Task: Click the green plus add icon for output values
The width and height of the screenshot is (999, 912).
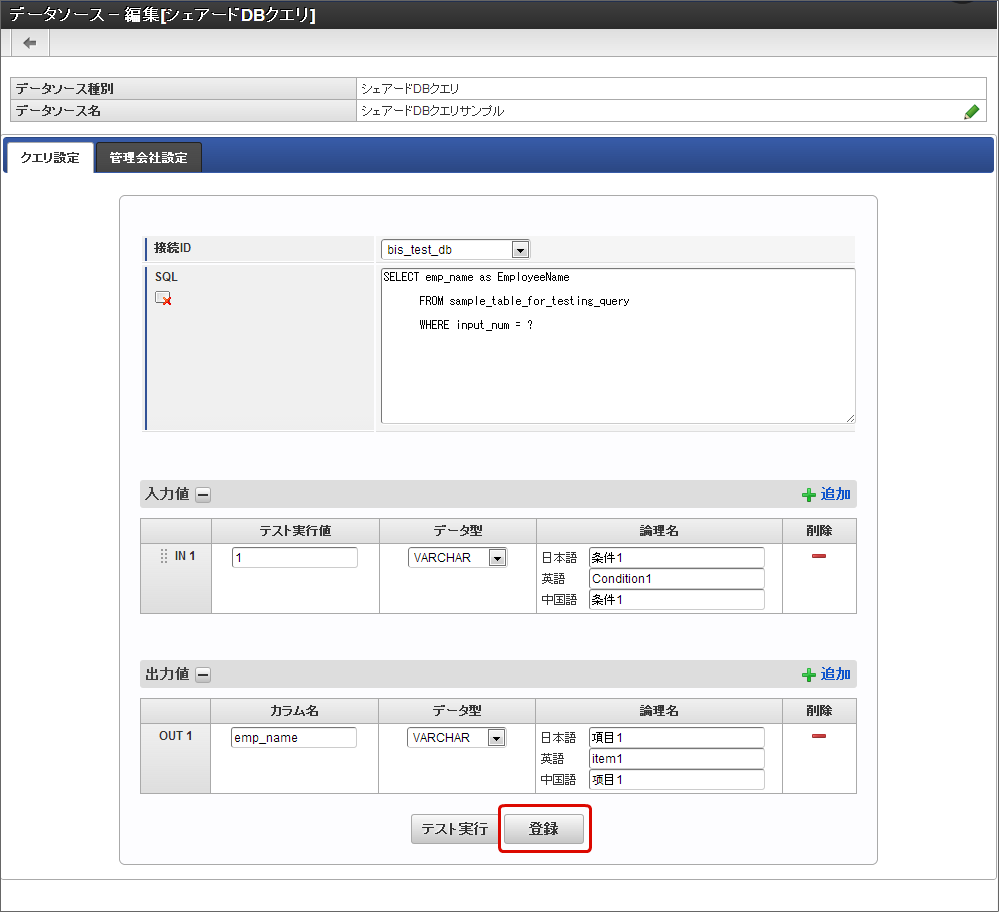Action: [809, 675]
